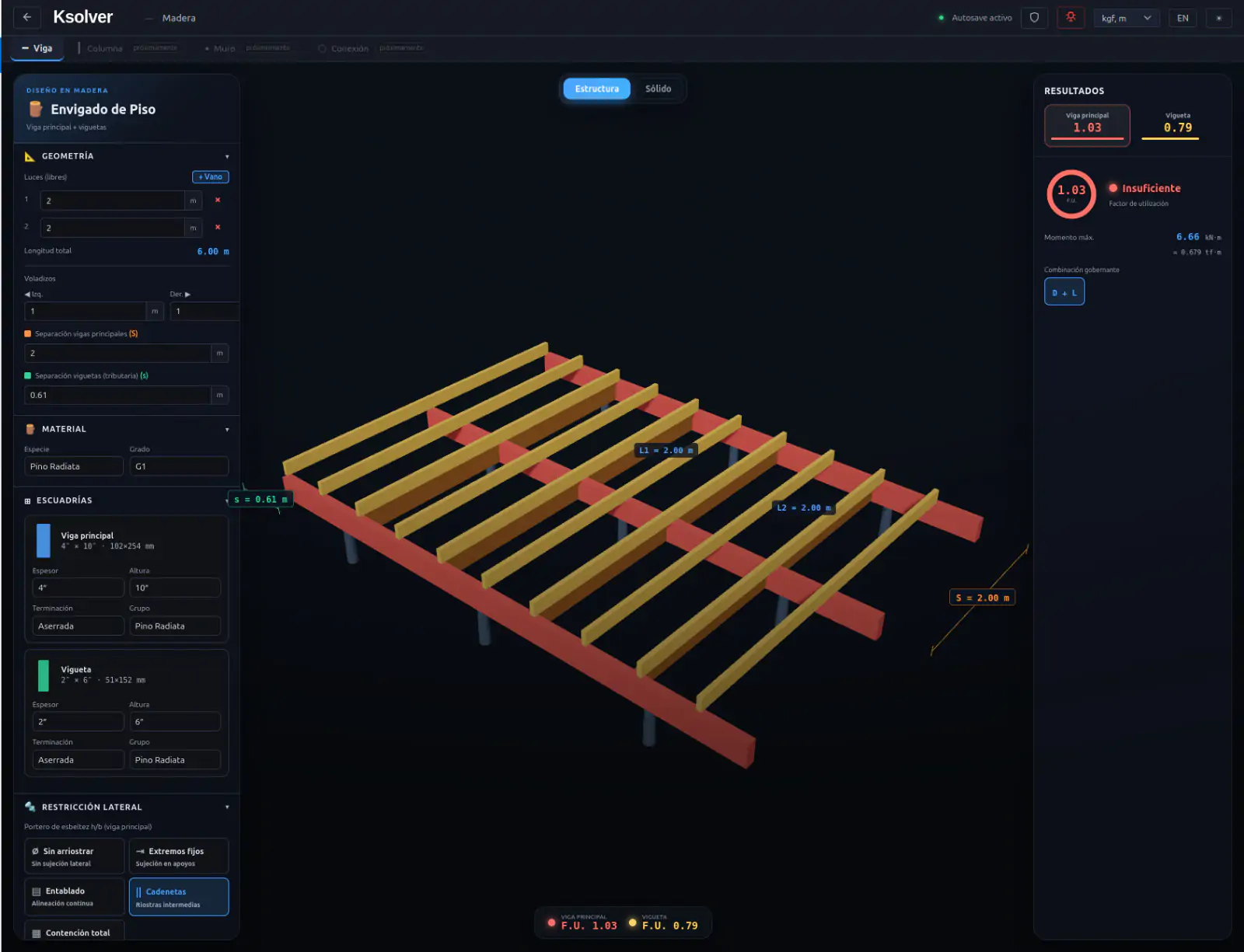Open the Vigueta results tab
1244x952 pixels.
pyautogui.click(x=1177, y=123)
